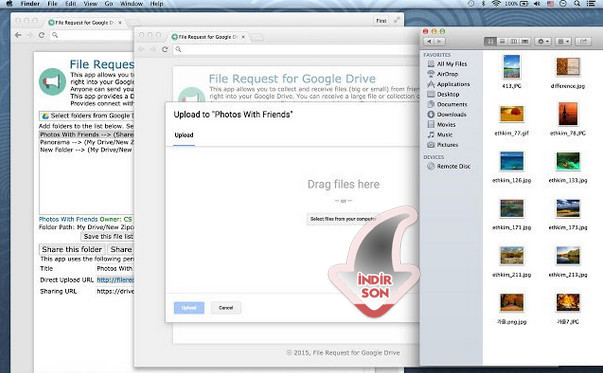Close the back browser window's tab
The image size is (603, 373).
[x=120, y=23]
